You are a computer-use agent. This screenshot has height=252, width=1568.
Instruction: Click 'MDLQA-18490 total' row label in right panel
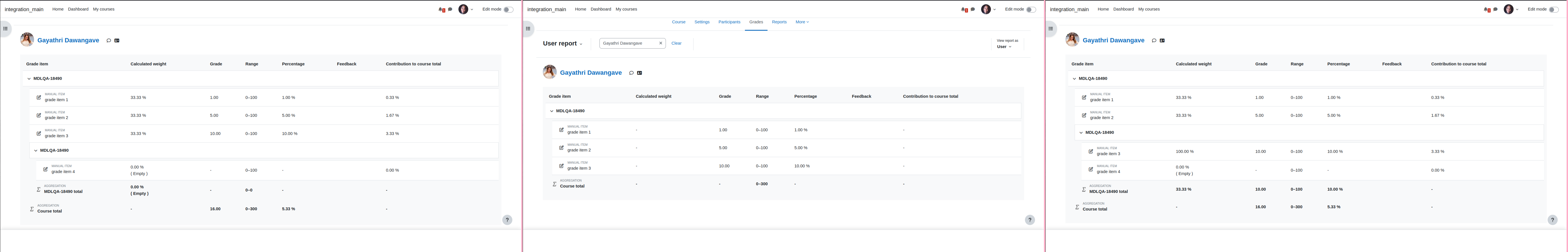tap(1108, 191)
